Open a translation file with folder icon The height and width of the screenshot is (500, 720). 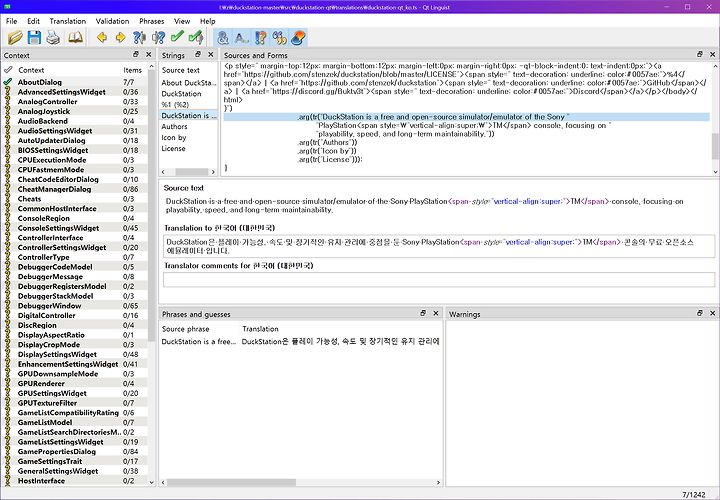[x=15, y=37]
